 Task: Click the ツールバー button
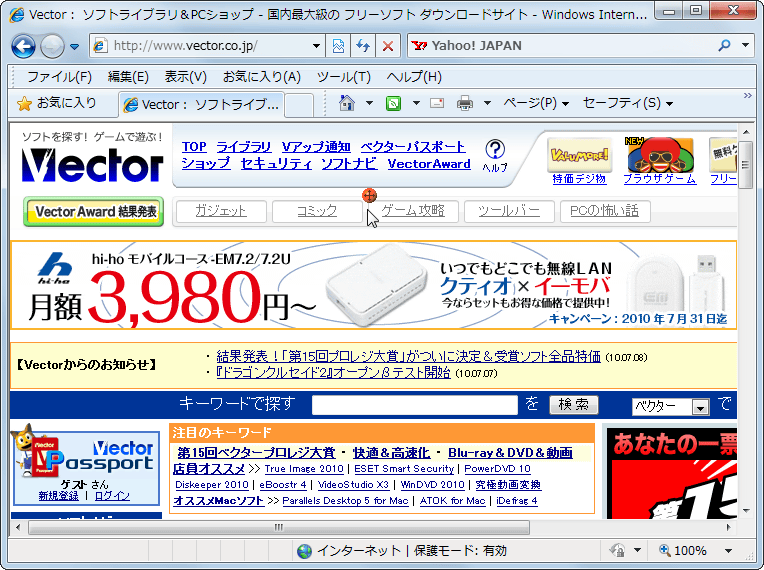point(509,211)
